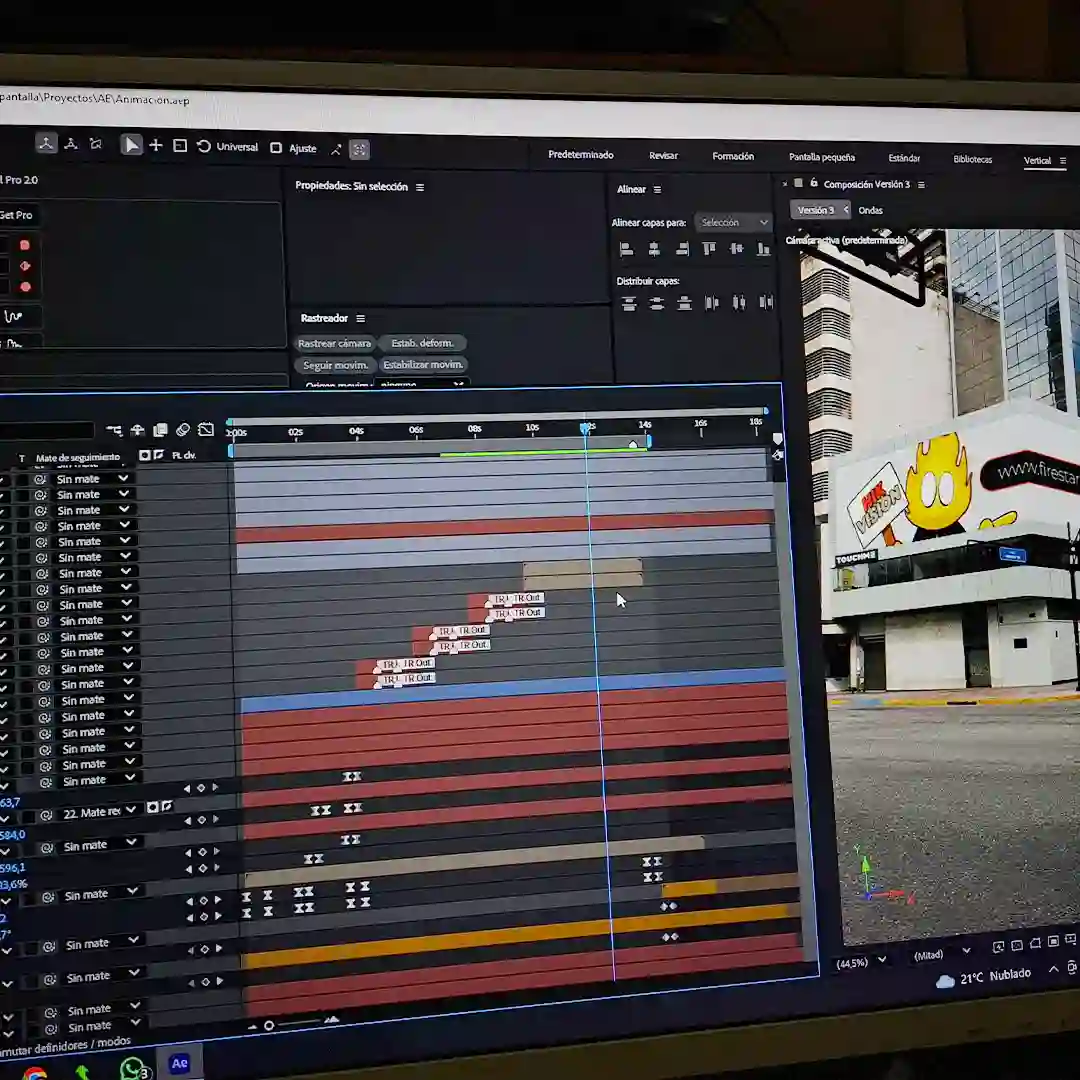Switch to view axis mode
The height and width of the screenshot is (1080, 1080).
pyautogui.click(x=96, y=144)
